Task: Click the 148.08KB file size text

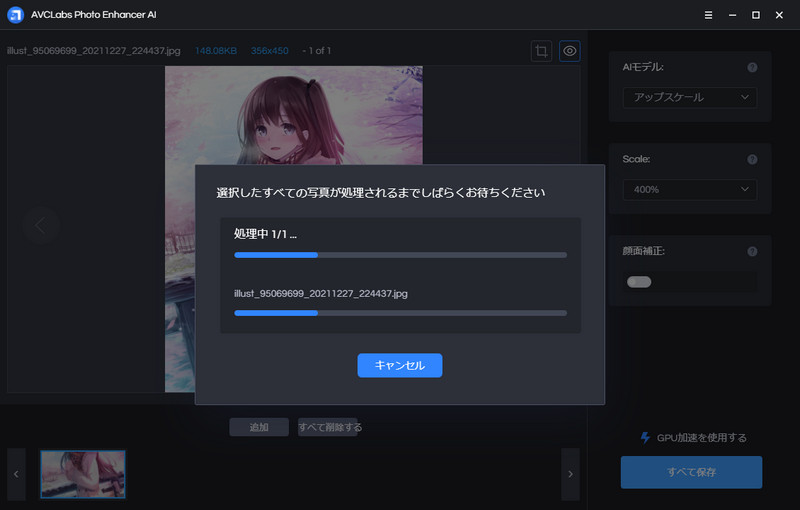Action: 216,51
